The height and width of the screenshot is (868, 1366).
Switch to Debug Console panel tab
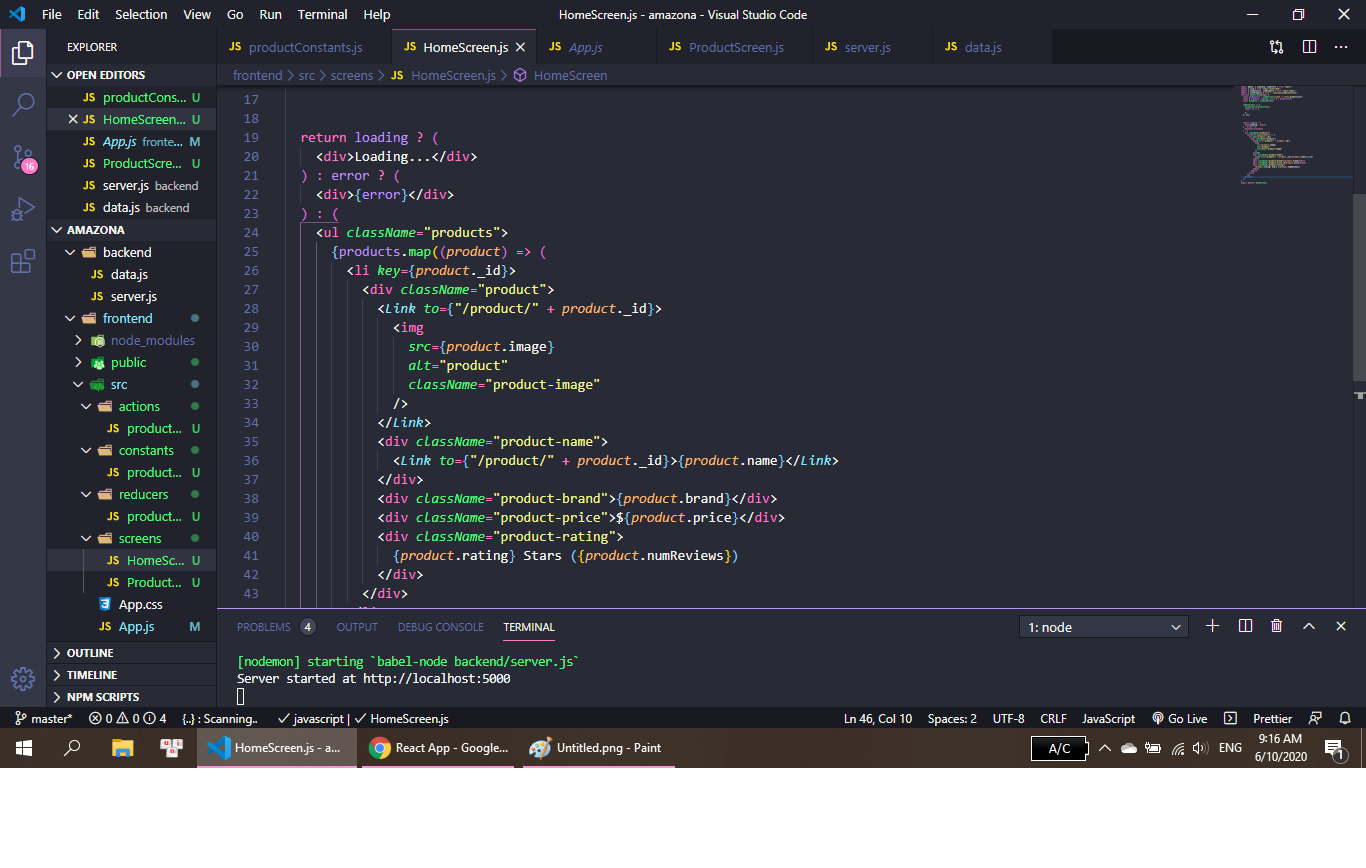coord(440,627)
